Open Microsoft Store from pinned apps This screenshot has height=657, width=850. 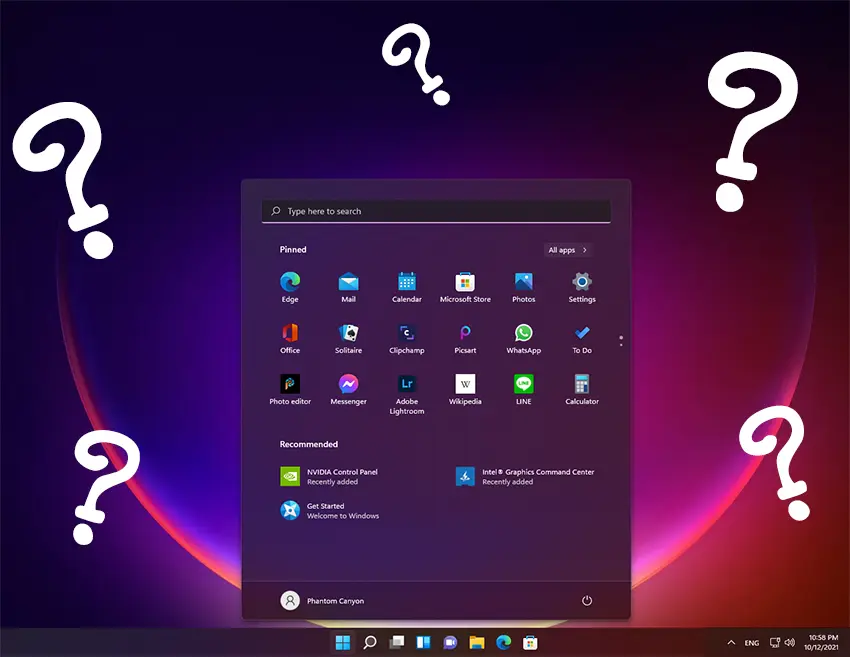[x=465, y=282]
